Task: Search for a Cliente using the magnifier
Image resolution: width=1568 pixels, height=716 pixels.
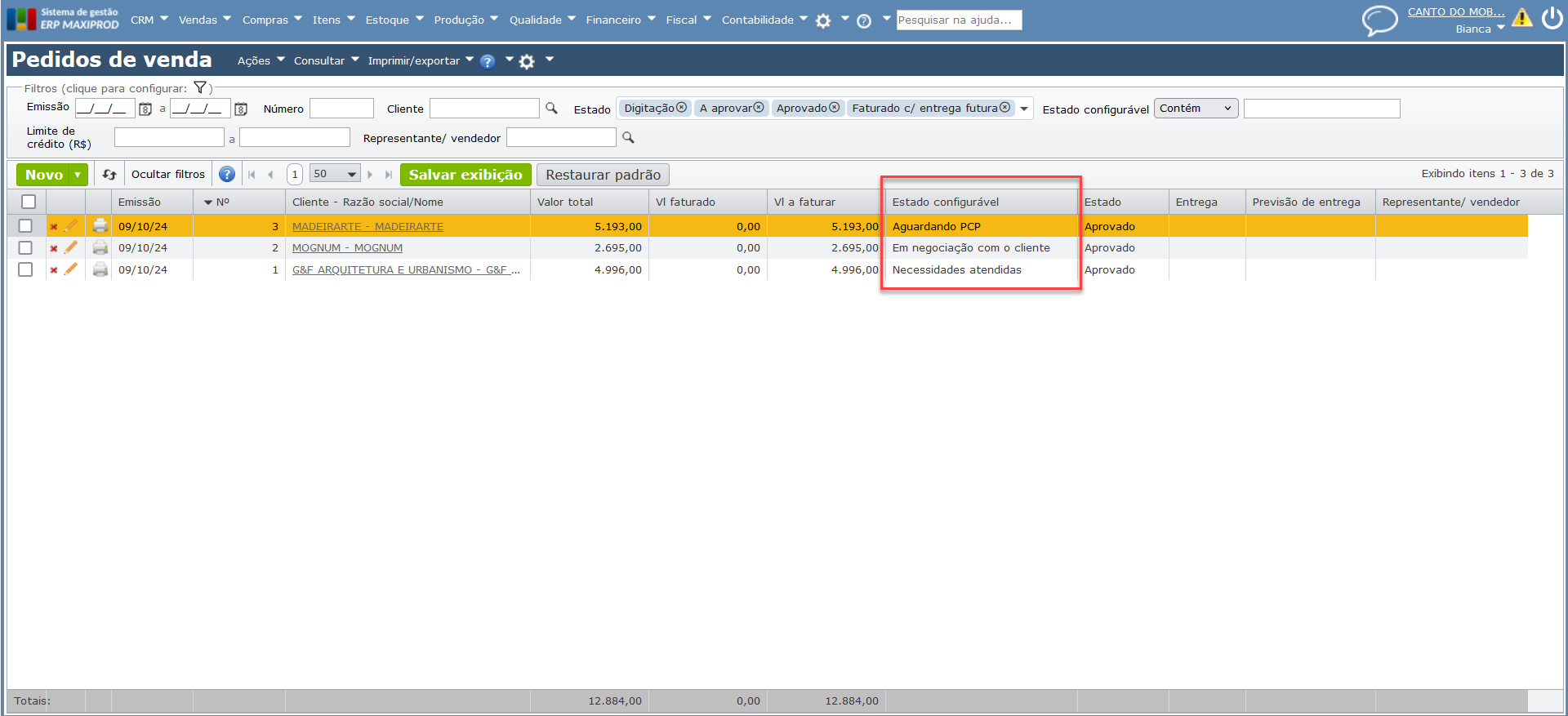Action: 552,108
